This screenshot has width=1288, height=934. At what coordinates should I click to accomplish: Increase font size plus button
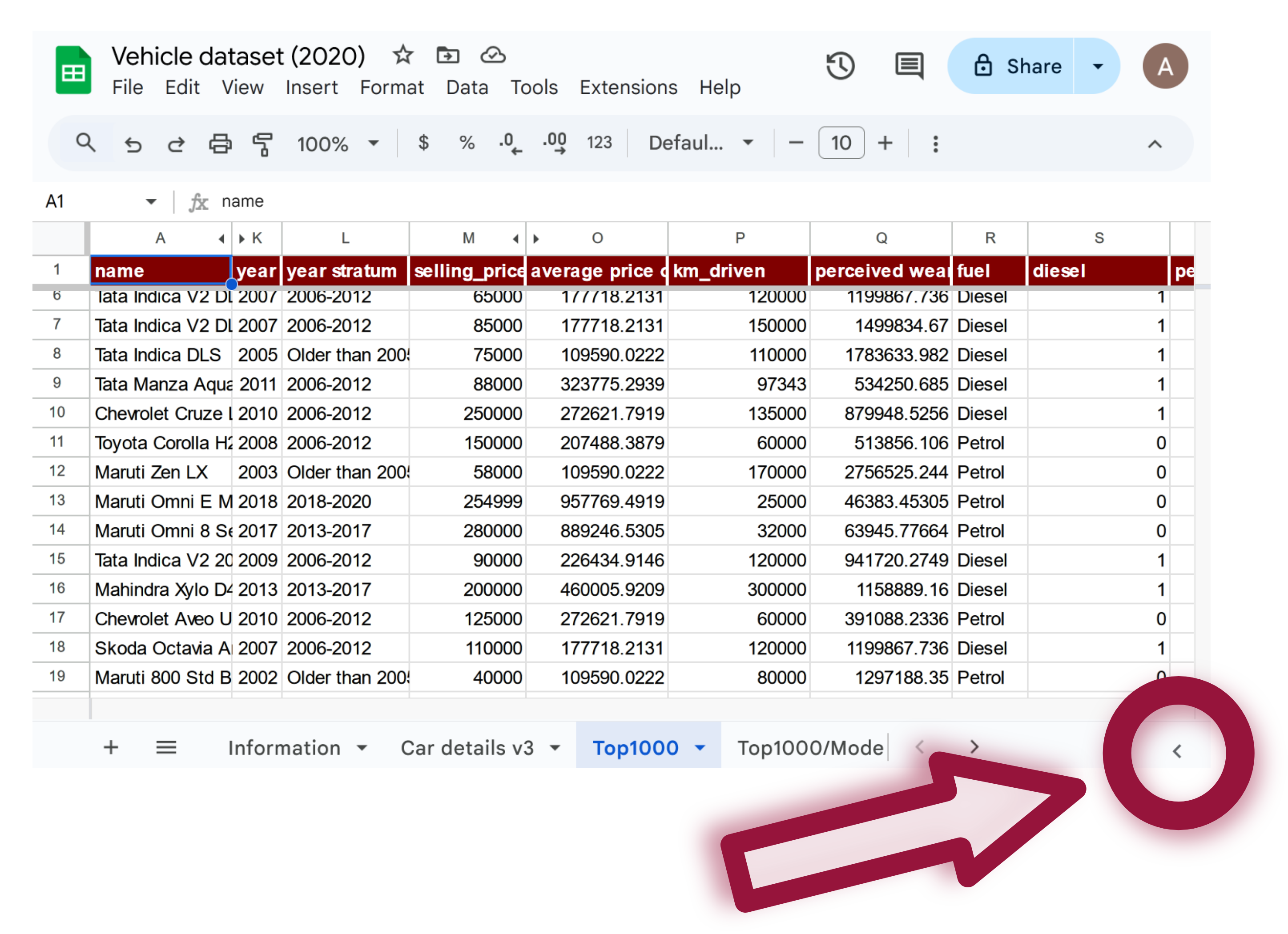click(885, 143)
